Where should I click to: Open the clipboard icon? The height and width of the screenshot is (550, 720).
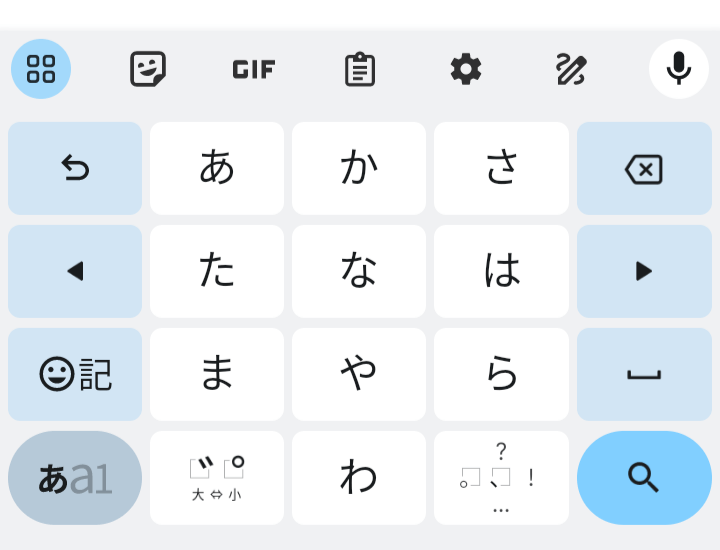(360, 69)
